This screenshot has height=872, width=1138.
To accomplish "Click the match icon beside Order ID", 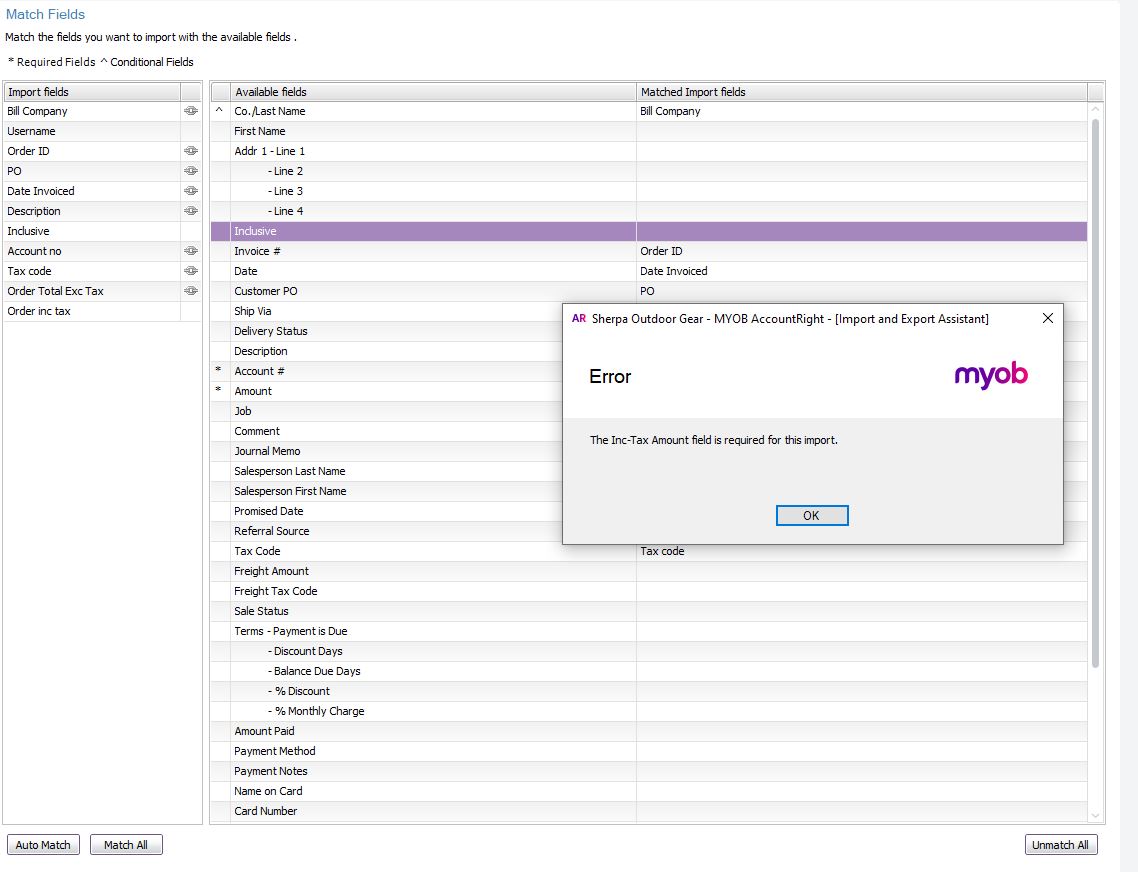I will pyautogui.click(x=191, y=151).
